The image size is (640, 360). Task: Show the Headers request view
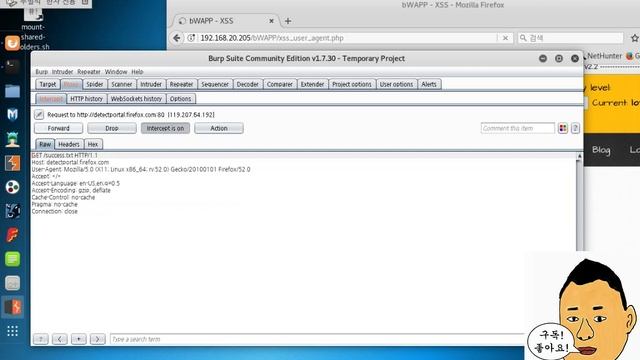(x=69, y=144)
